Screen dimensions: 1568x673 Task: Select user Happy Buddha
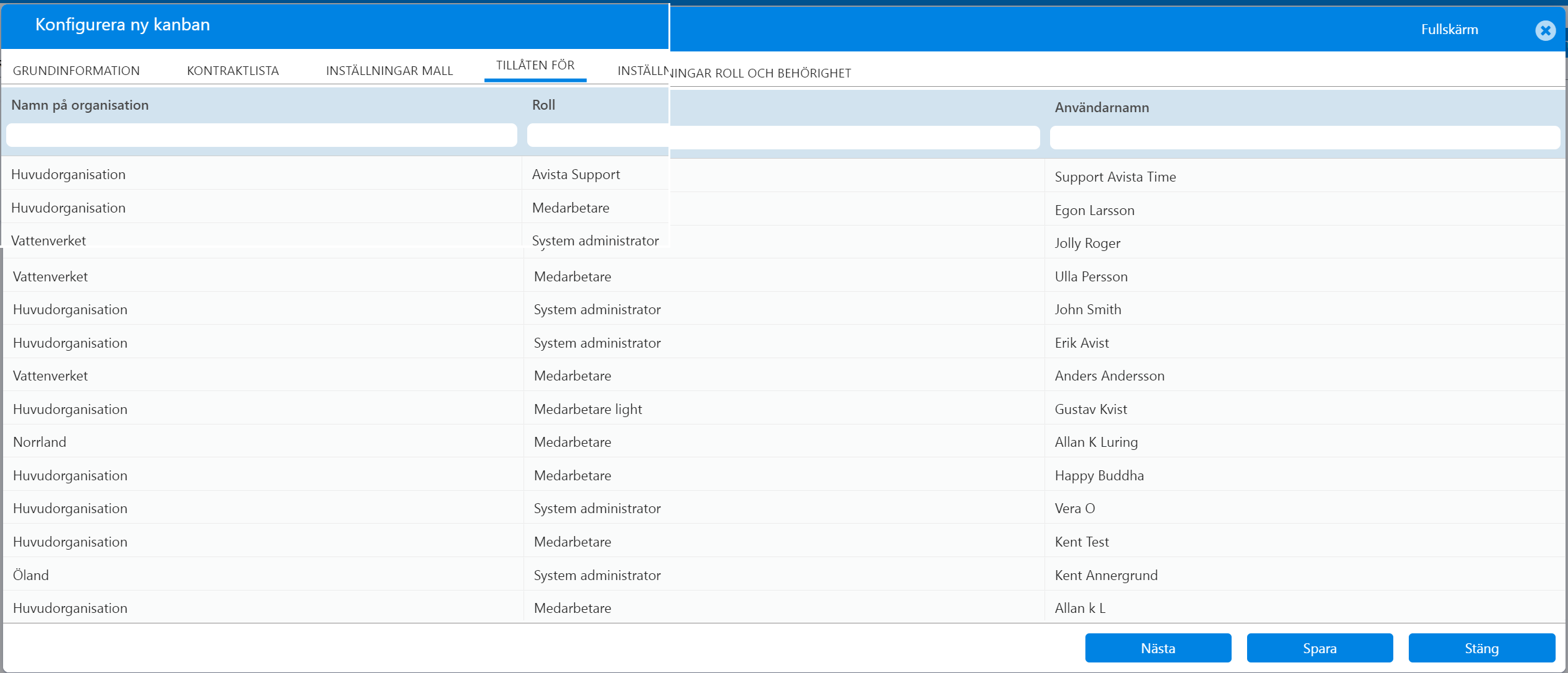(x=1099, y=475)
